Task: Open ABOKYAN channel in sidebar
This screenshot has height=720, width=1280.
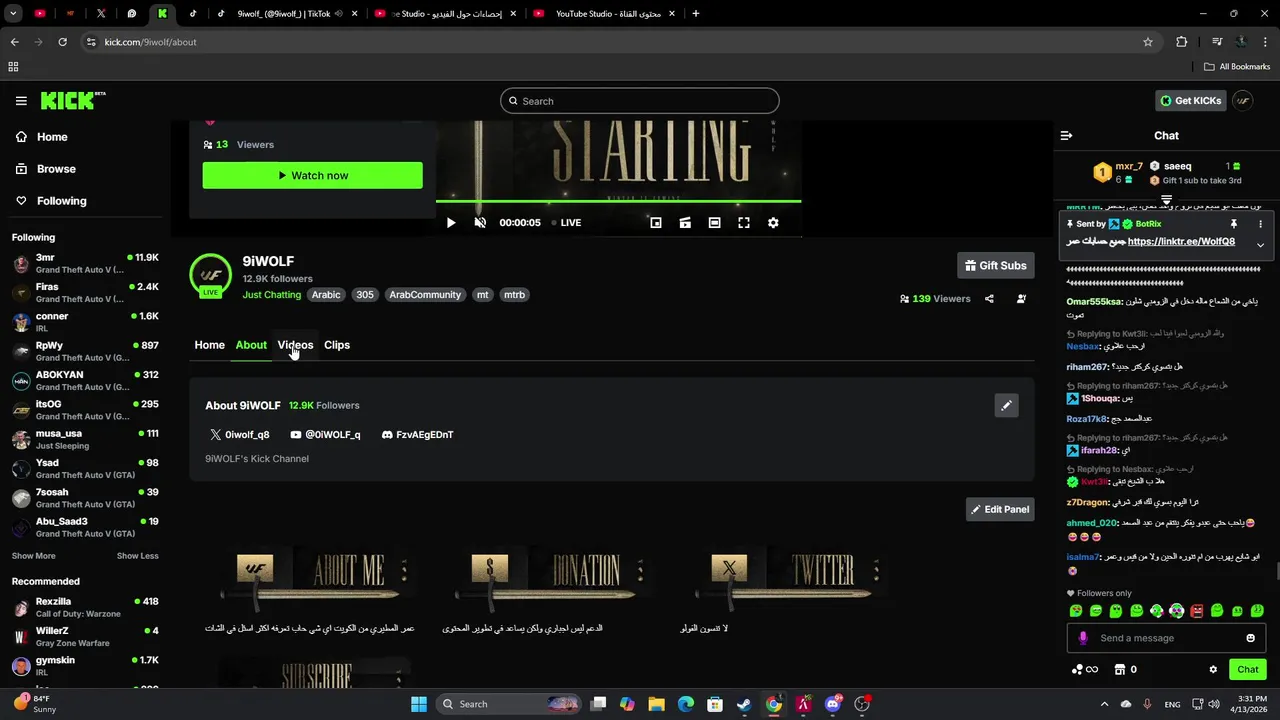Action: [x=85, y=381]
